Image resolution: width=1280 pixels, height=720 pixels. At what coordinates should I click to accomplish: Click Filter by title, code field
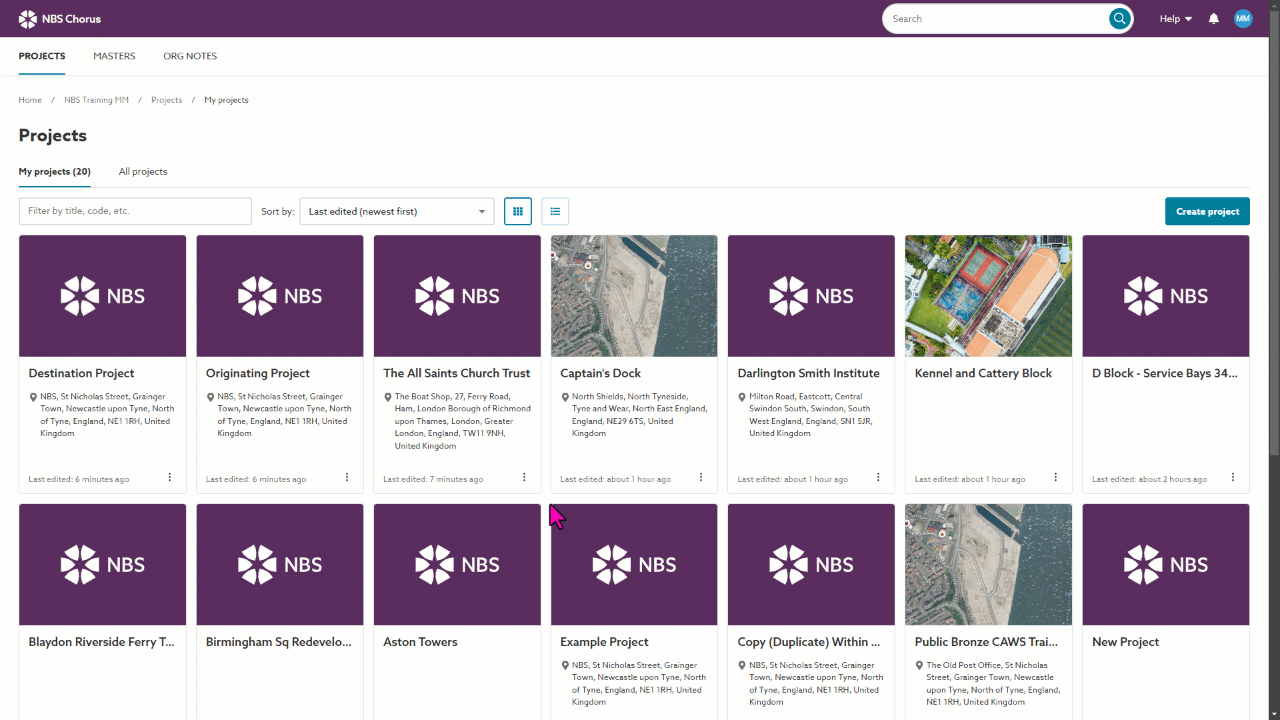coord(135,211)
